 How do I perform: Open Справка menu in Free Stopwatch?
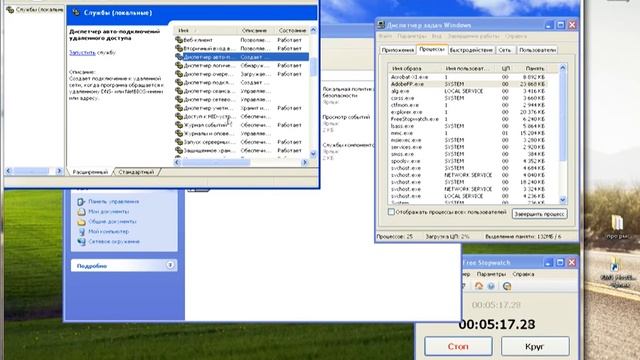pyautogui.click(x=523, y=274)
